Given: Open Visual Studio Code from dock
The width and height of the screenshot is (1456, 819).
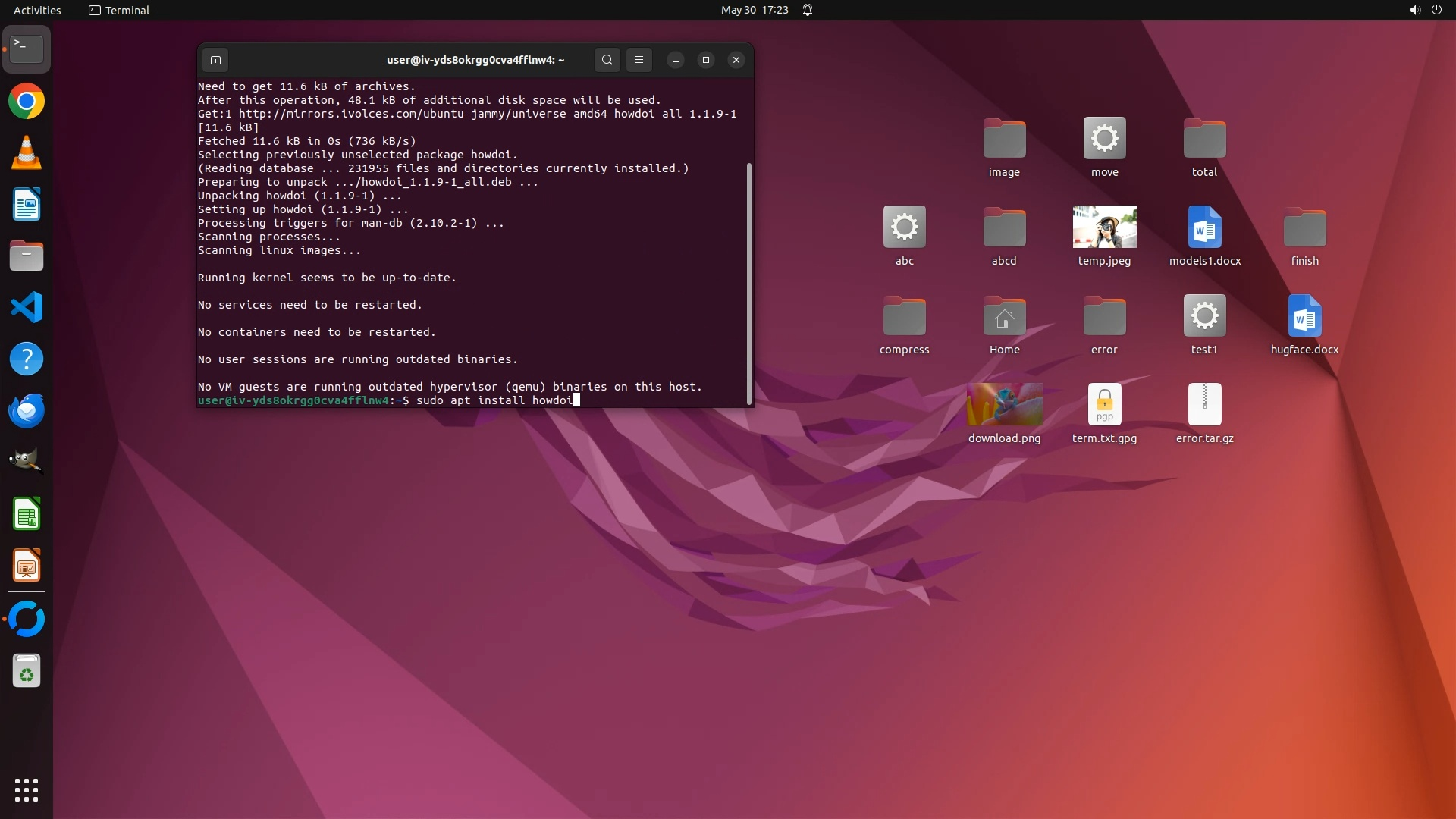Looking at the screenshot, I should coord(27,308).
